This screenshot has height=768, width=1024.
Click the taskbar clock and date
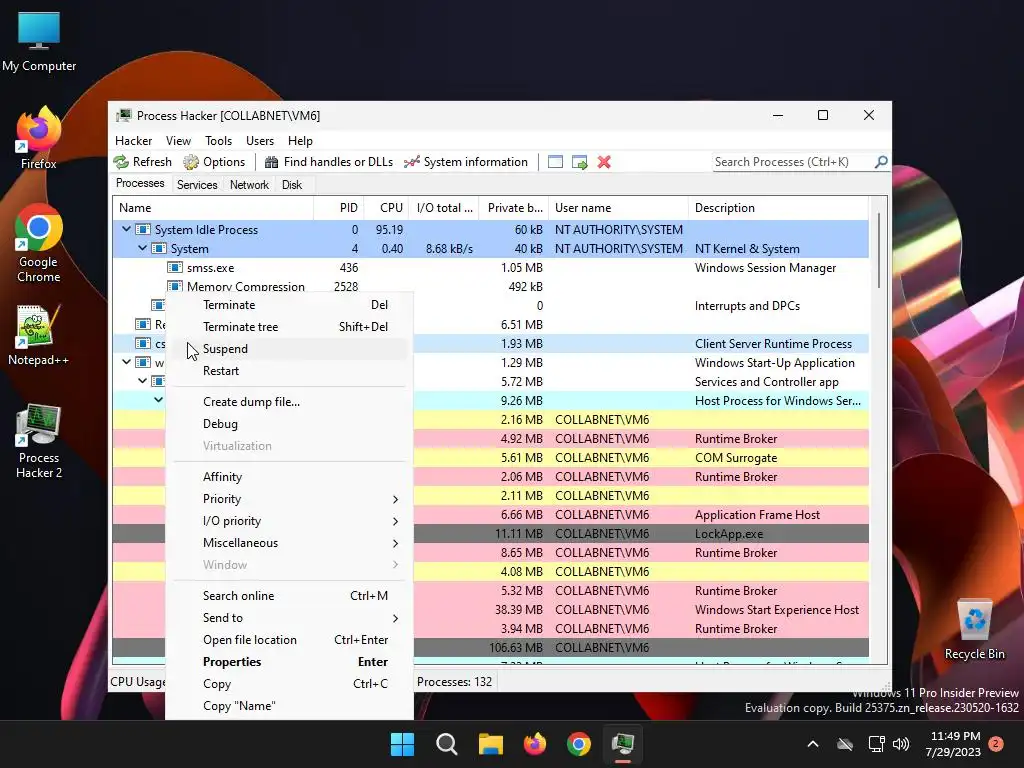click(x=953, y=744)
